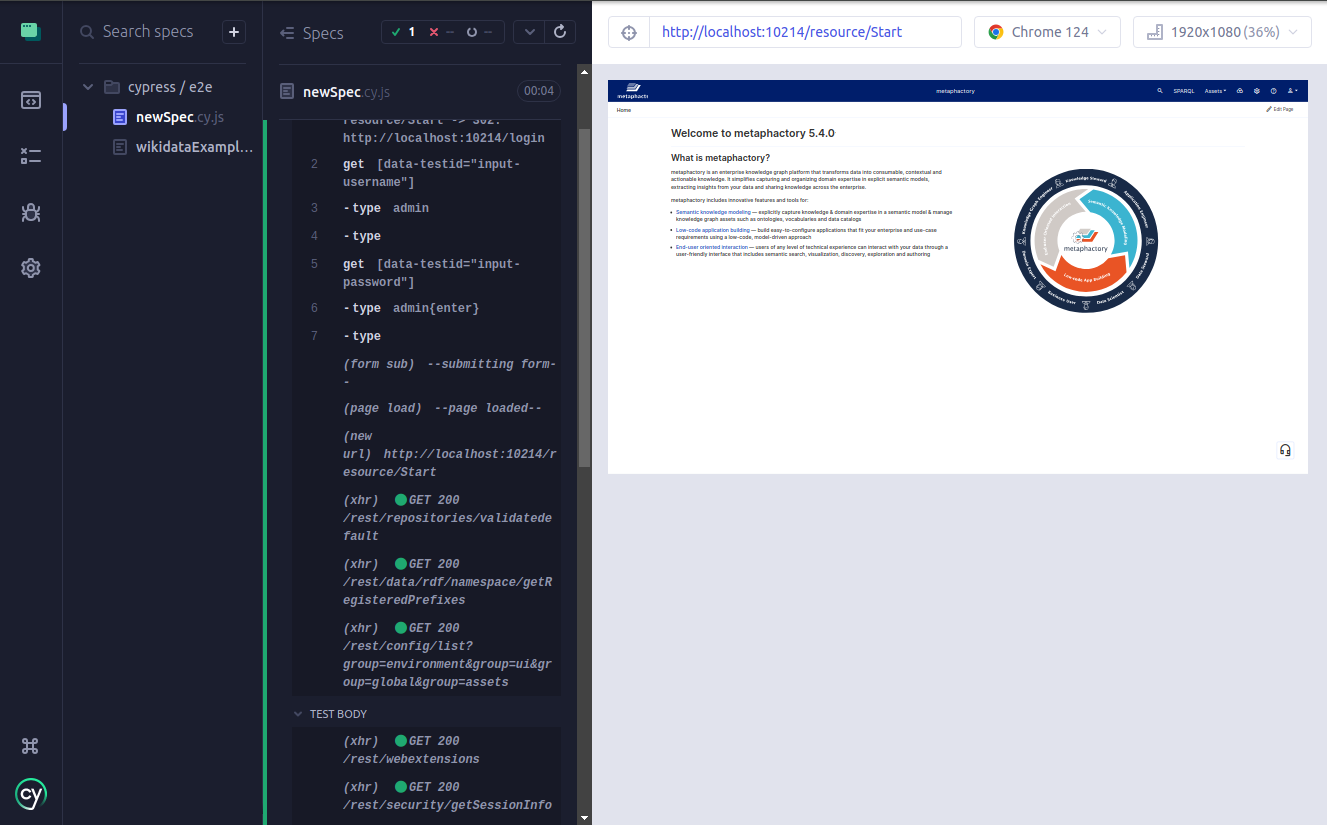
Task: Click the plus icon to create new spec
Action: [x=234, y=32]
